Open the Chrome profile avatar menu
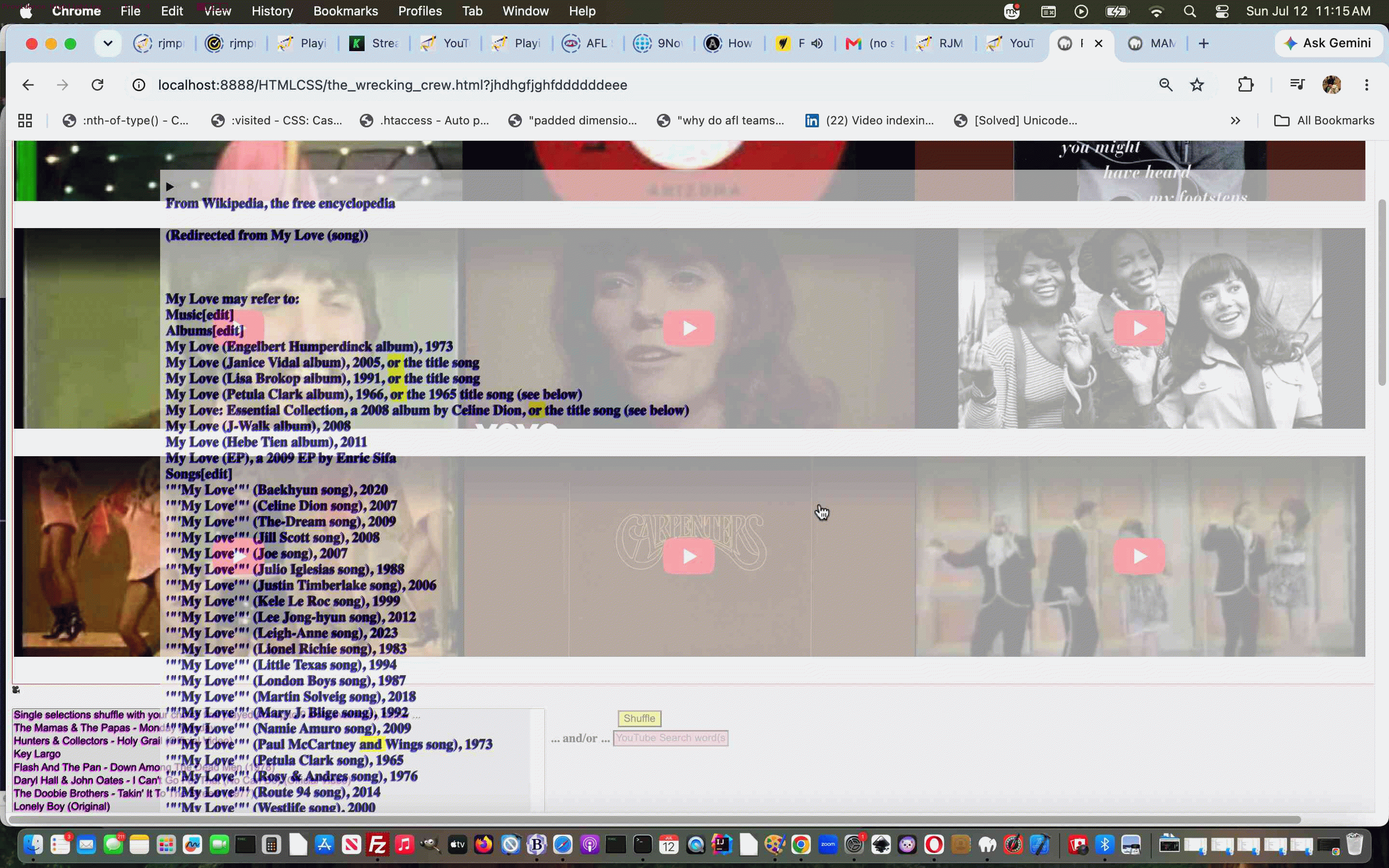This screenshot has width=1389, height=868. 1332,85
